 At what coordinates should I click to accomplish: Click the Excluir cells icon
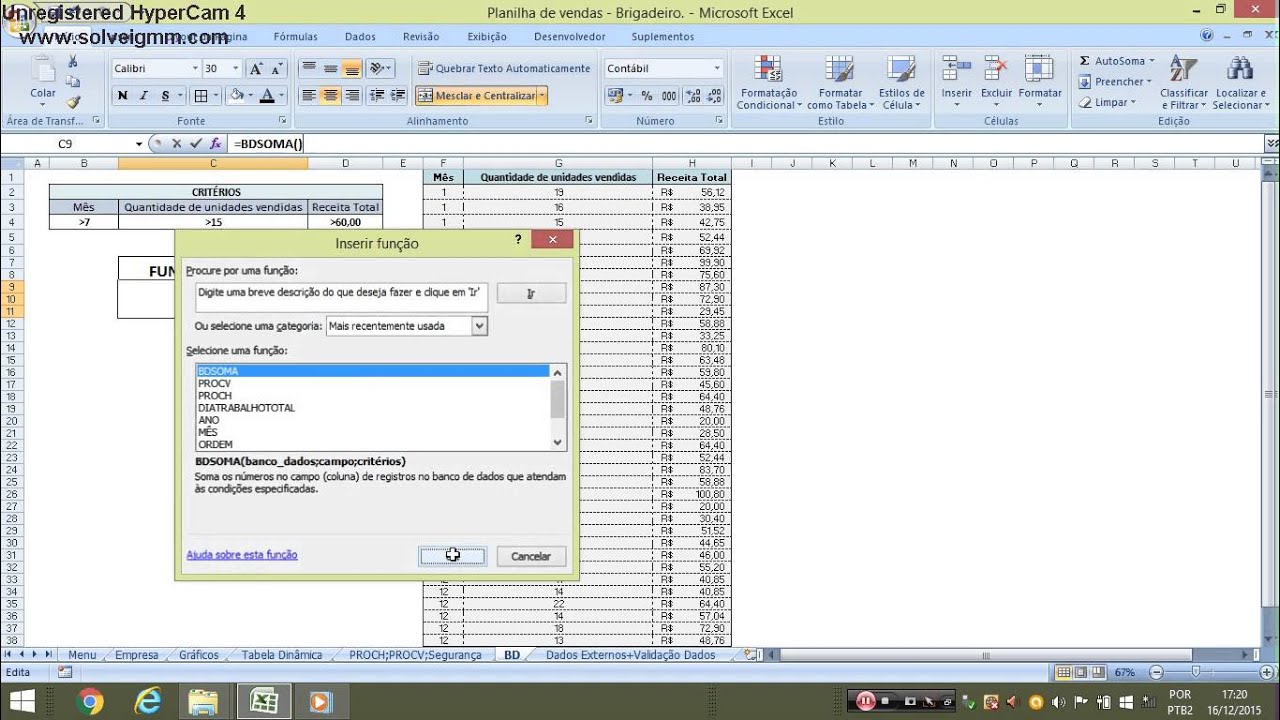tap(996, 68)
